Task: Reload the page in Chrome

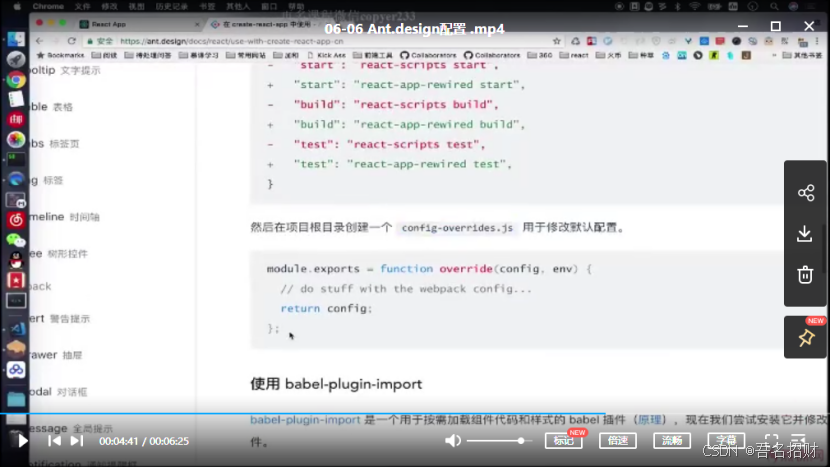Action: click(x=72, y=41)
